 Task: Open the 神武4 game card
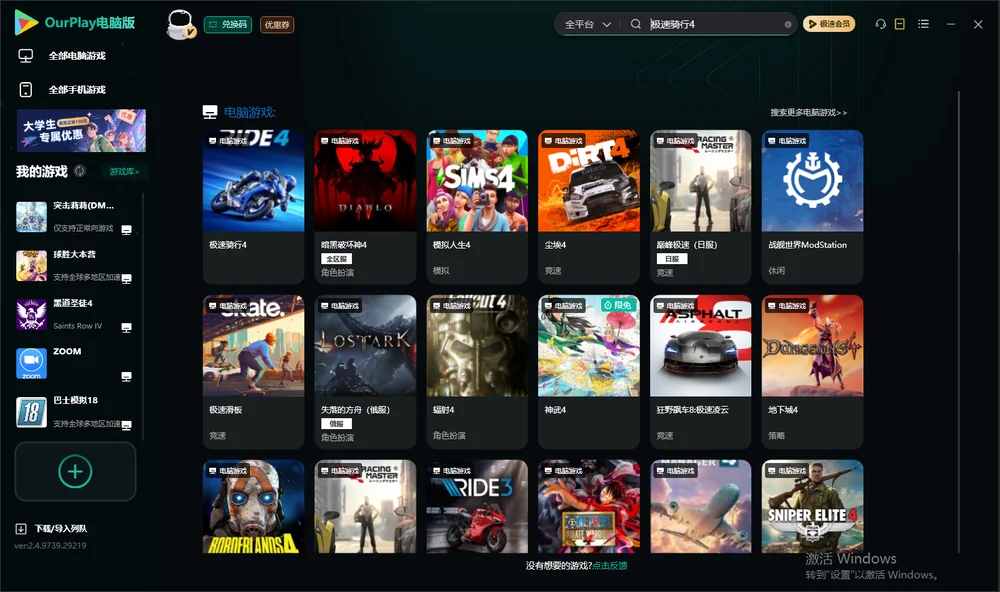tap(589, 372)
